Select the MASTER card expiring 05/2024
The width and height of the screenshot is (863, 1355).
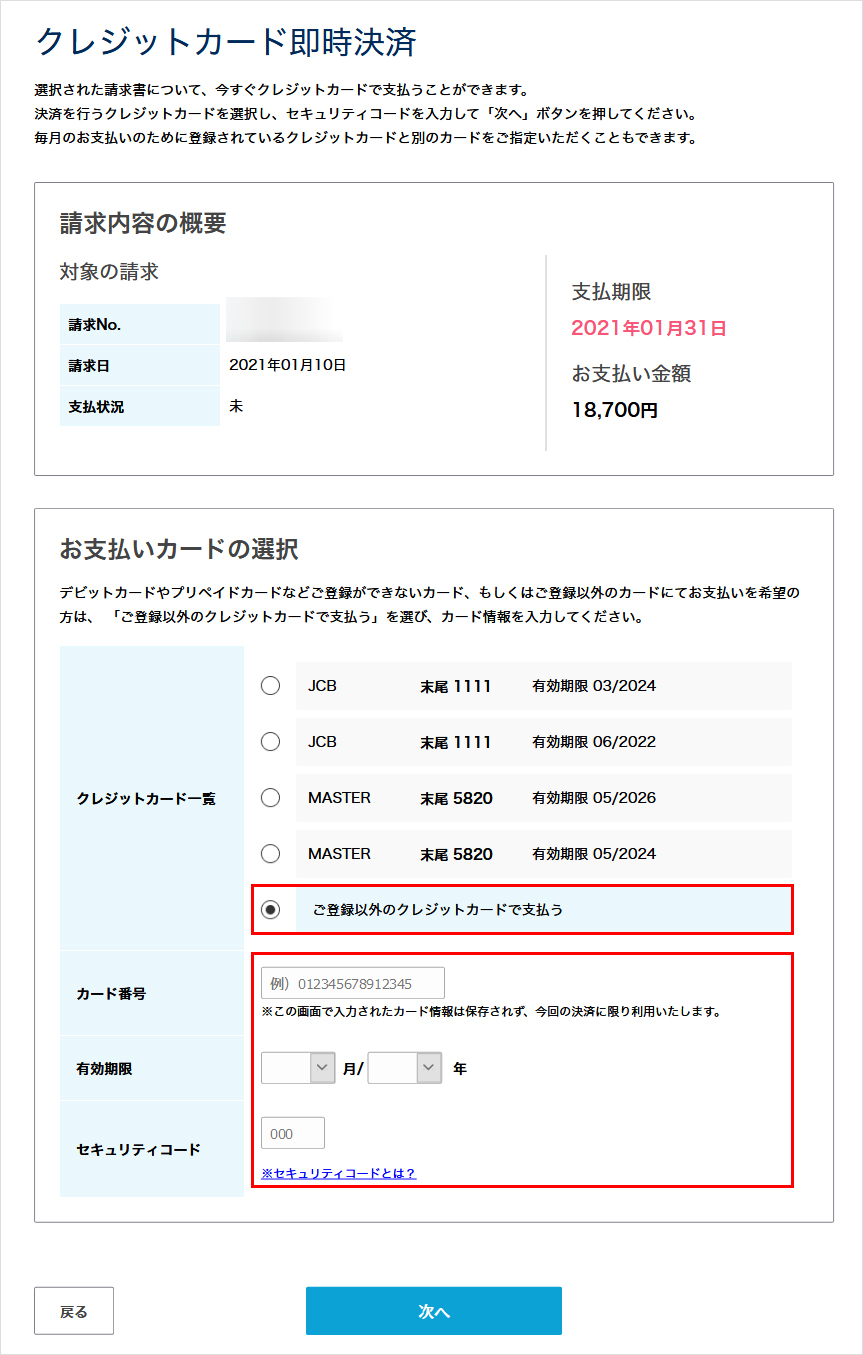270,854
